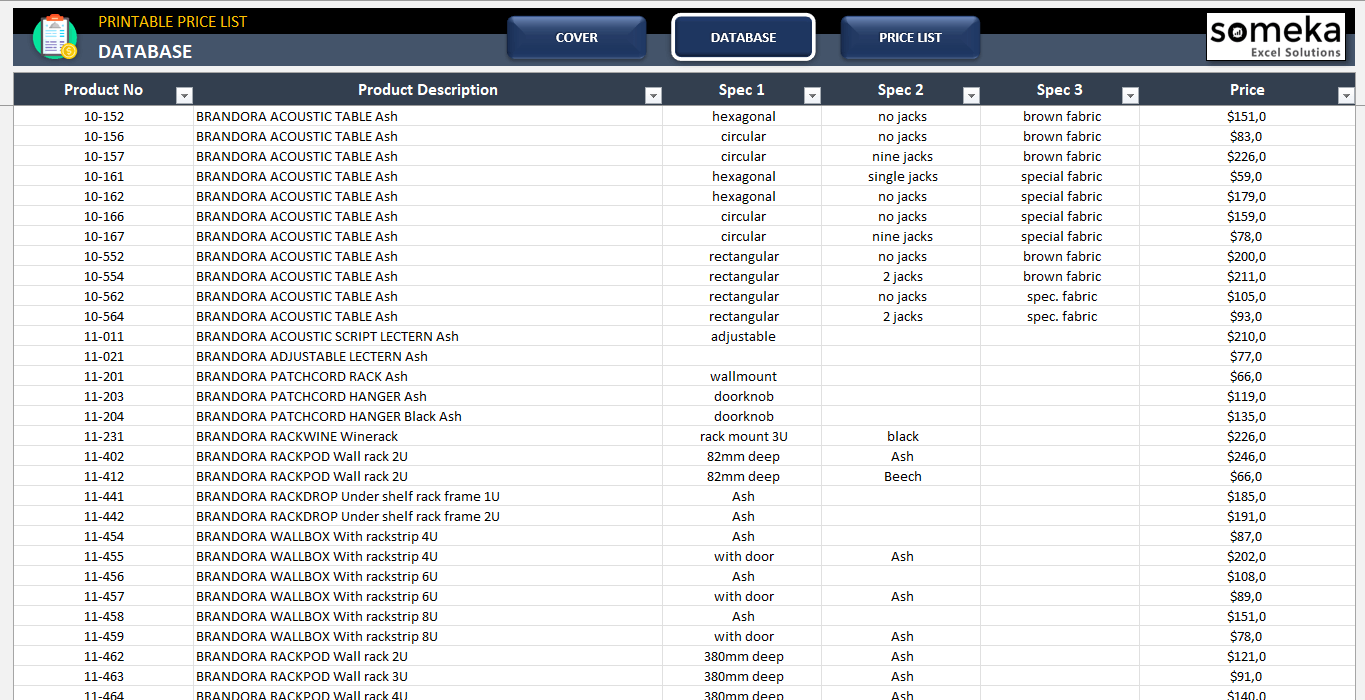The height and width of the screenshot is (700, 1365).
Task: Select BRANDORA ADJUSTABLE LECTERN Ash cell
Action: (428, 357)
